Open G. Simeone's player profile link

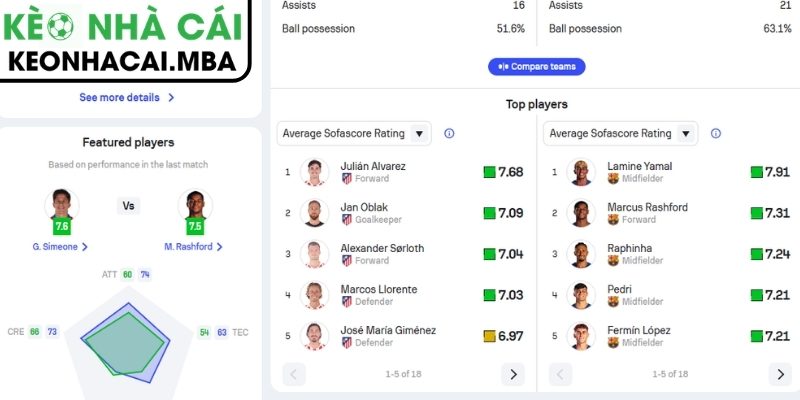tap(60, 246)
